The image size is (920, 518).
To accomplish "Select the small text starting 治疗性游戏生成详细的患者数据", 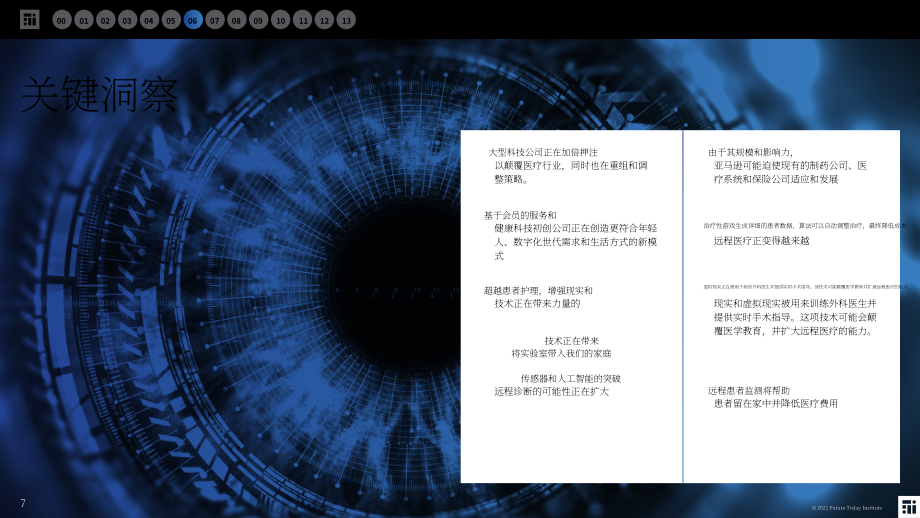I will [805, 225].
